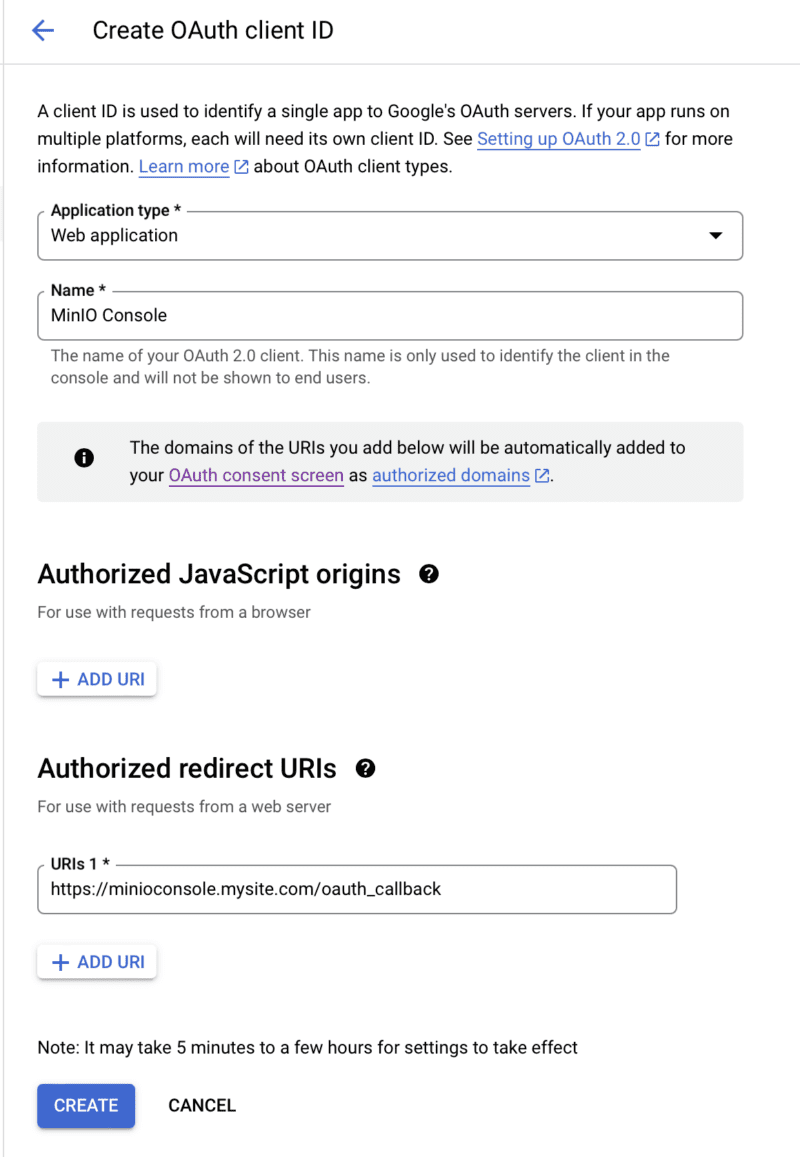Click plus icon under JavaScript origins
Image resolution: width=800 pixels, height=1157 pixels.
60,680
